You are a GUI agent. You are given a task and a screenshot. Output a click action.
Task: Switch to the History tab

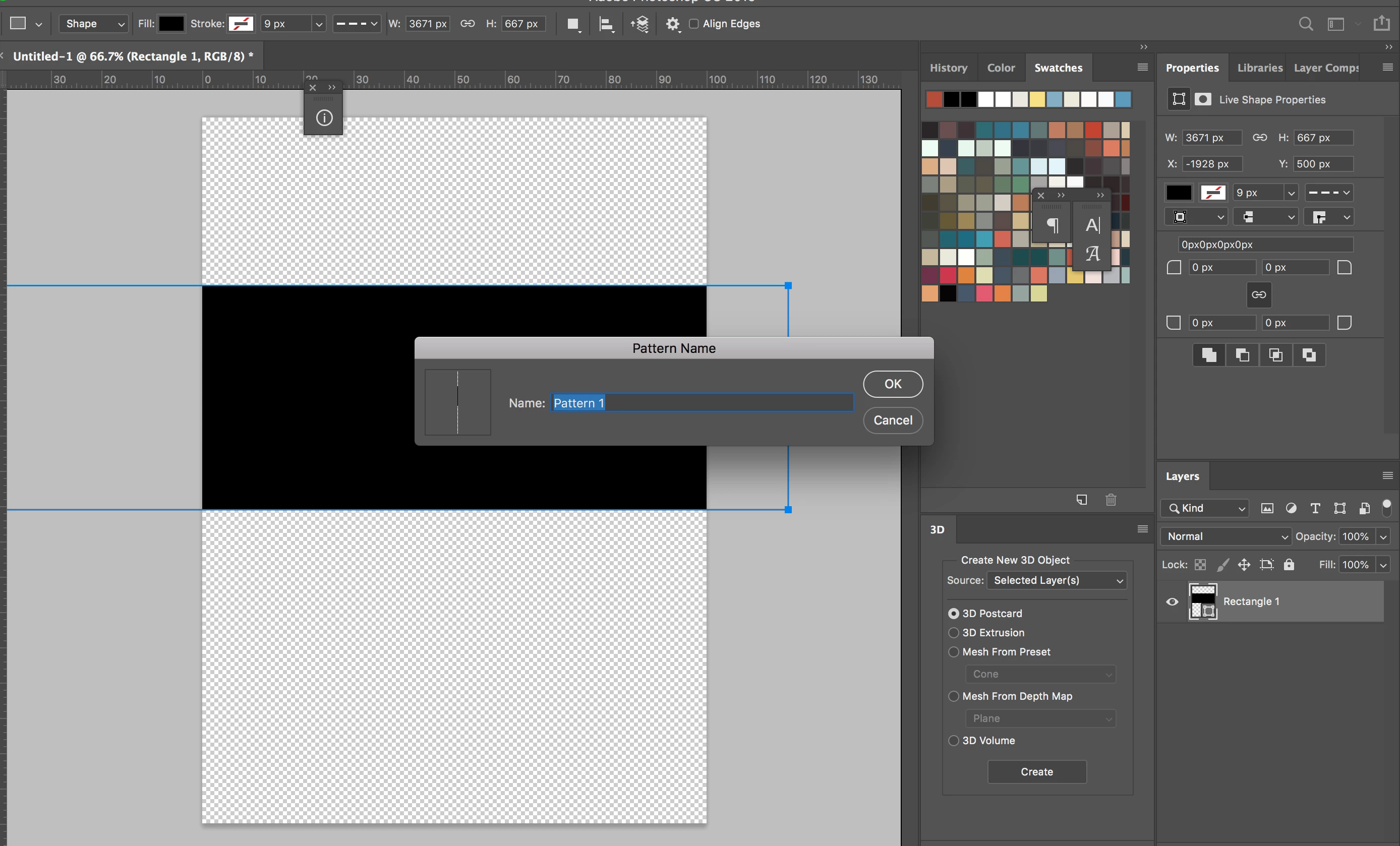pyautogui.click(x=948, y=68)
